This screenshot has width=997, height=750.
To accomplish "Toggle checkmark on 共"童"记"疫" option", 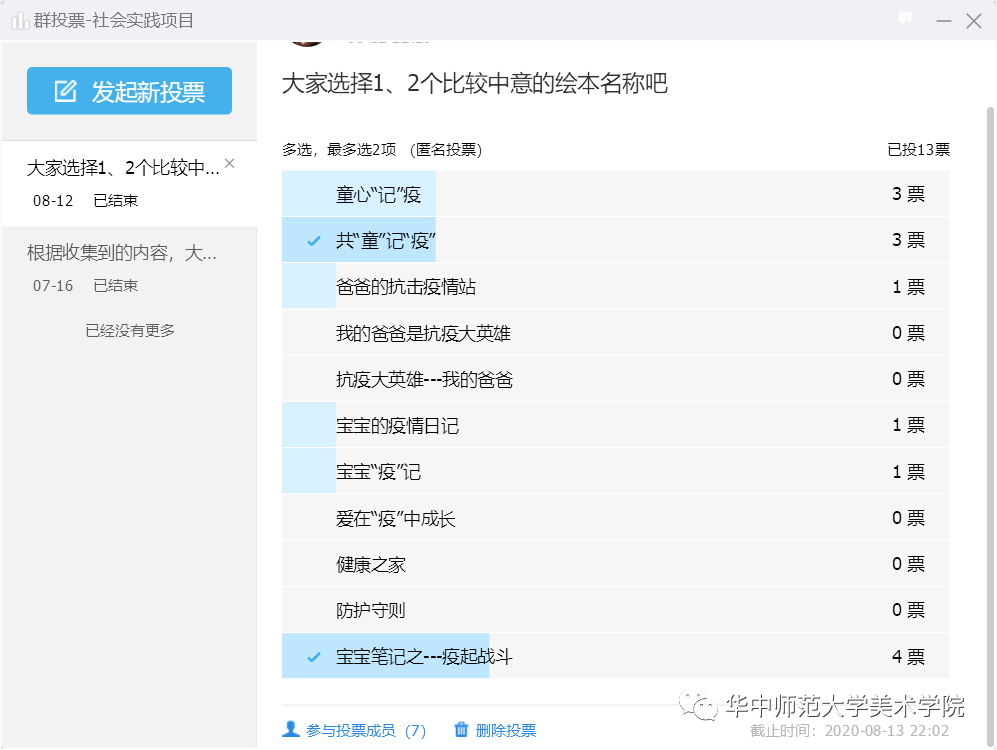I will [314, 241].
